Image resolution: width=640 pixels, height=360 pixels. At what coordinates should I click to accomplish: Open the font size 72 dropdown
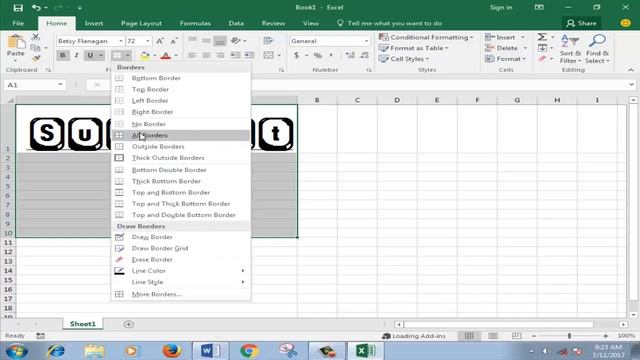(x=147, y=41)
